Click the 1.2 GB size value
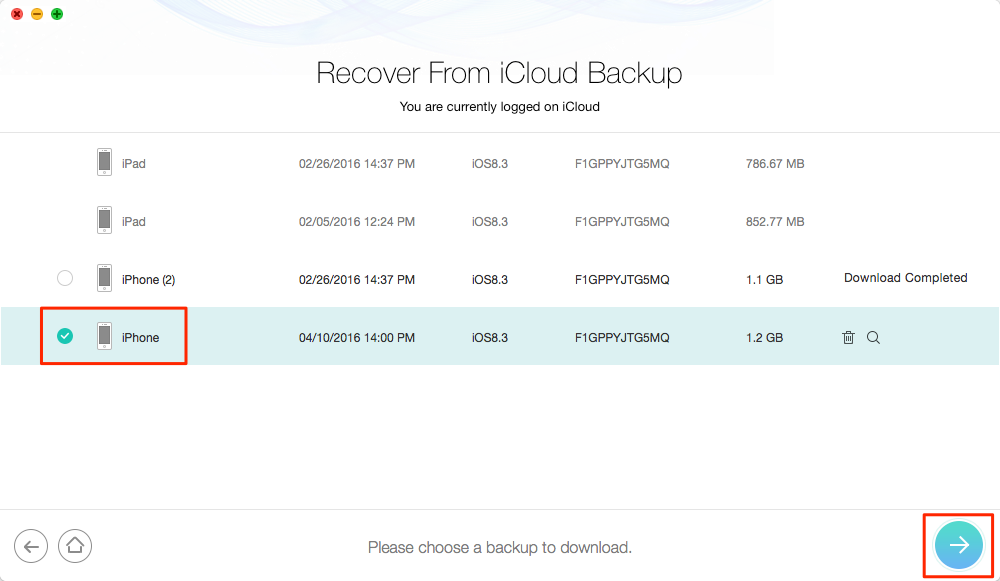Screen dimensions: 1000x581 (x=764, y=337)
